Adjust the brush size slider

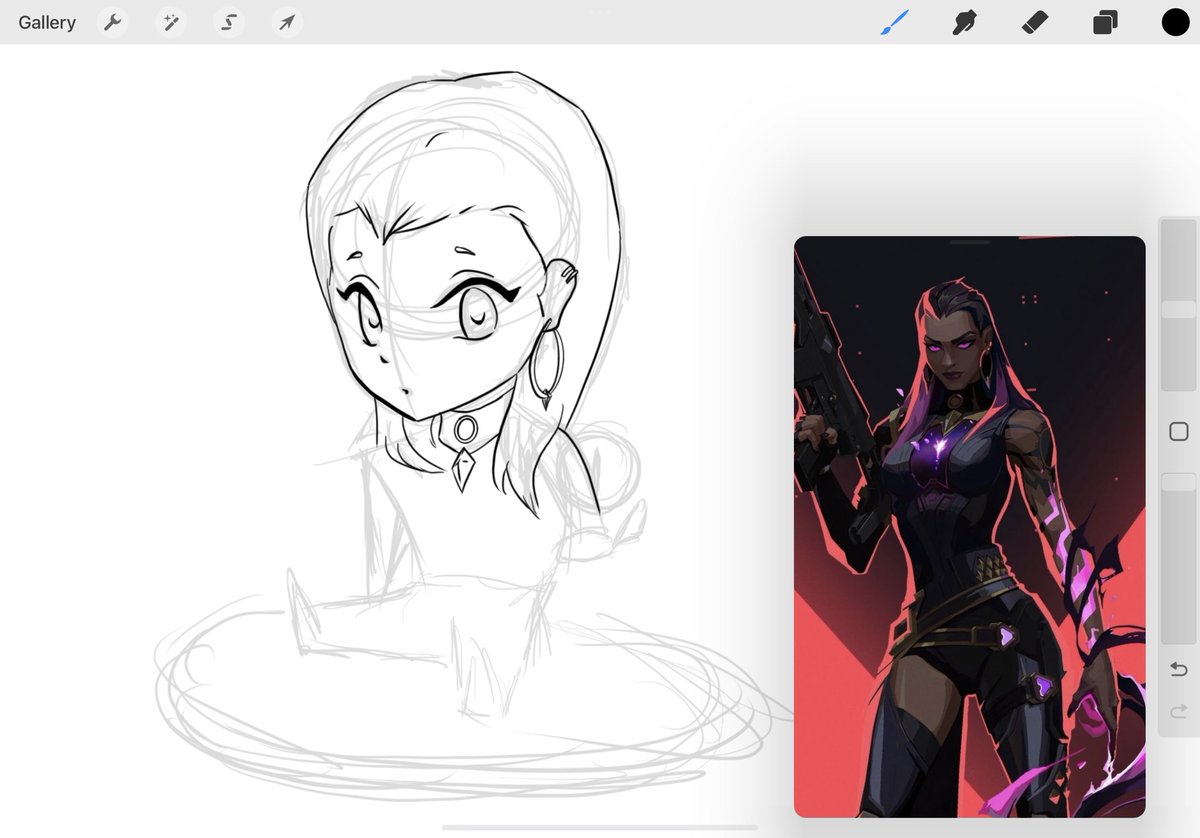pyautogui.click(x=1178, y=305)
